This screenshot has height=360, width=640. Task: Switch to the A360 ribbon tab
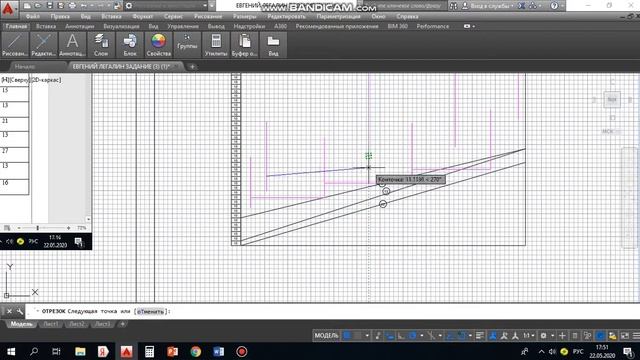(280, 26)
